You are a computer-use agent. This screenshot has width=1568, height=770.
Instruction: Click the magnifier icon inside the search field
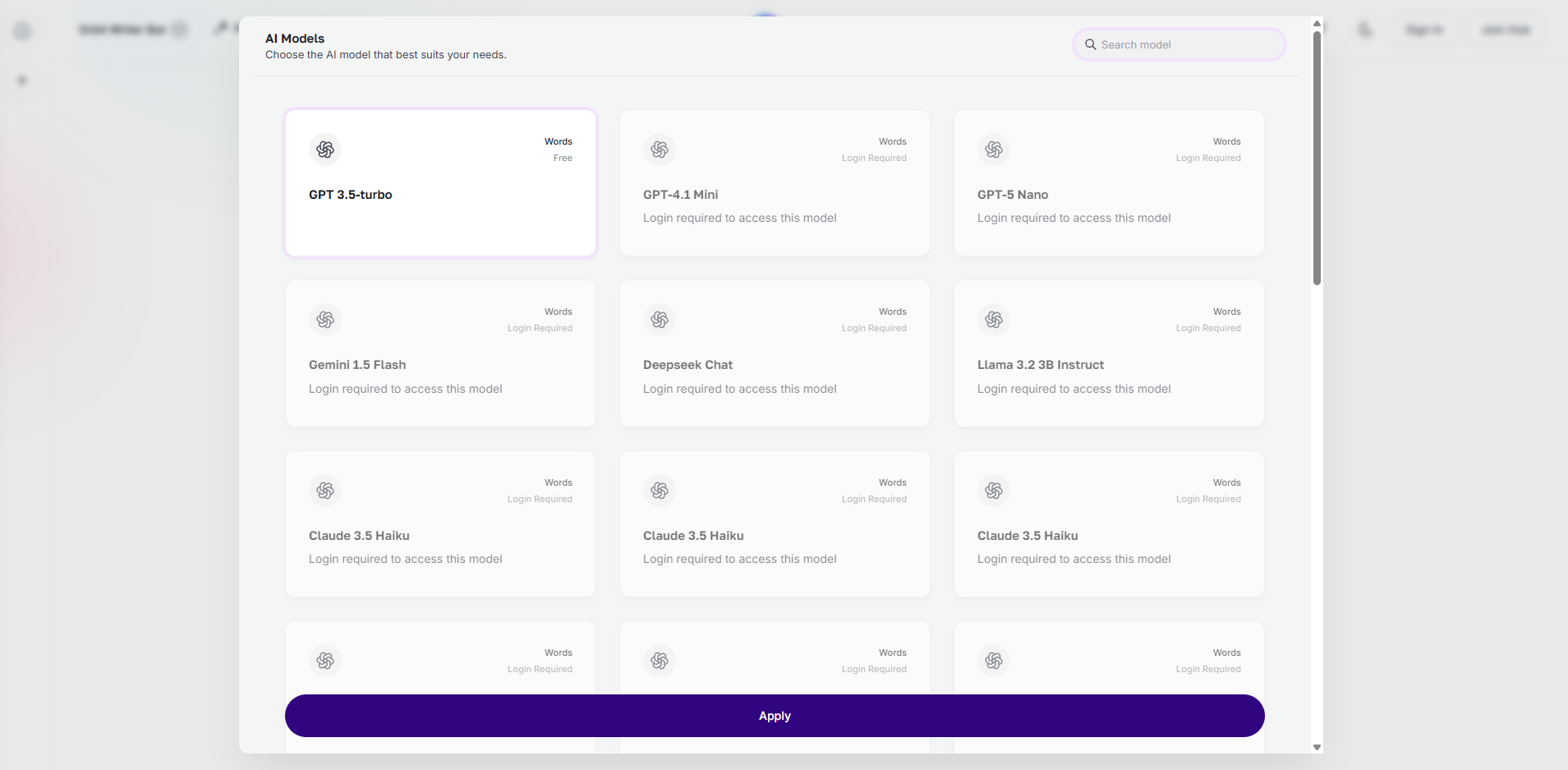(1090, 44)
